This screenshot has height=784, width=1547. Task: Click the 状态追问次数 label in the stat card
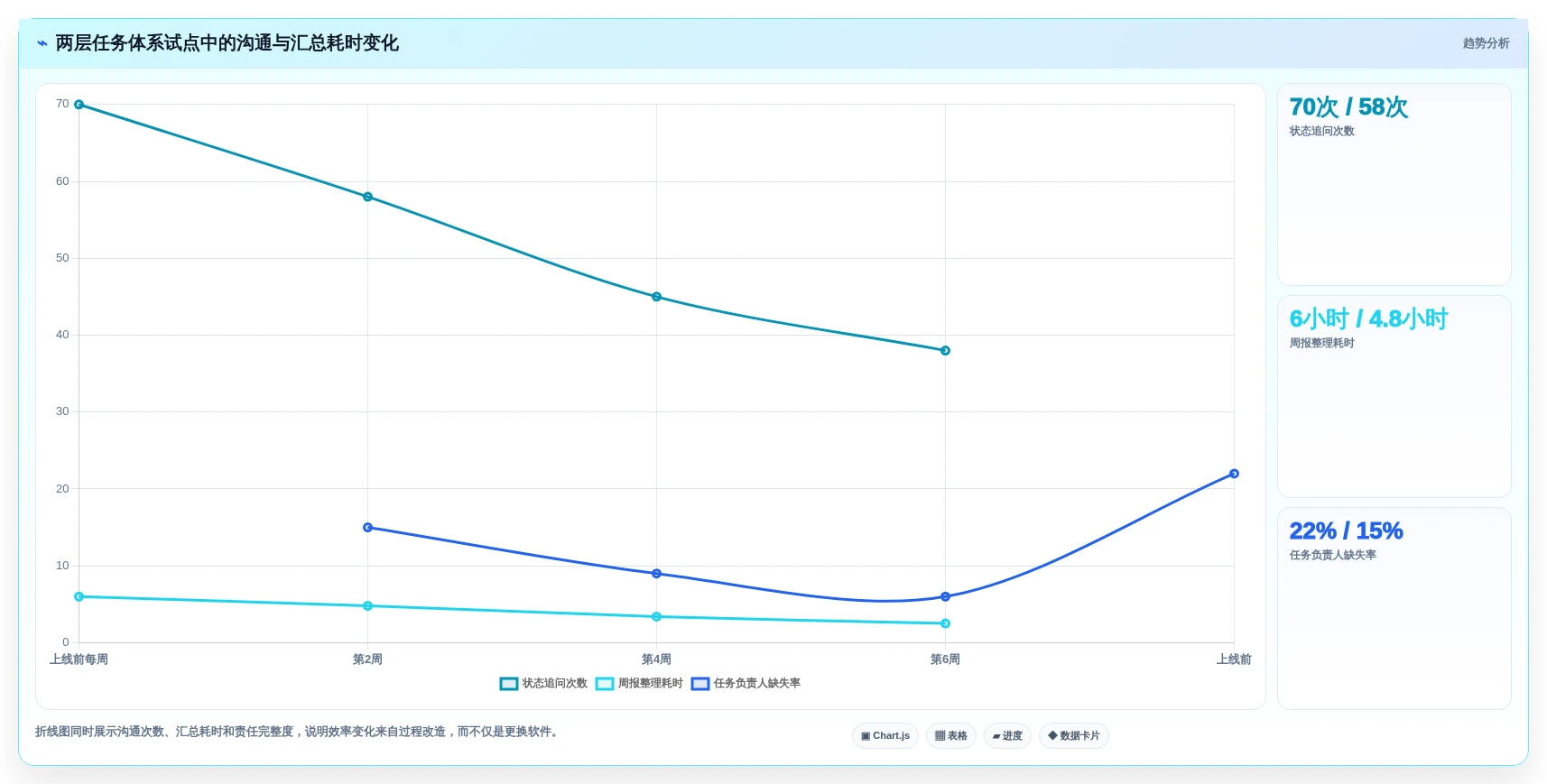pos(1321,131)
